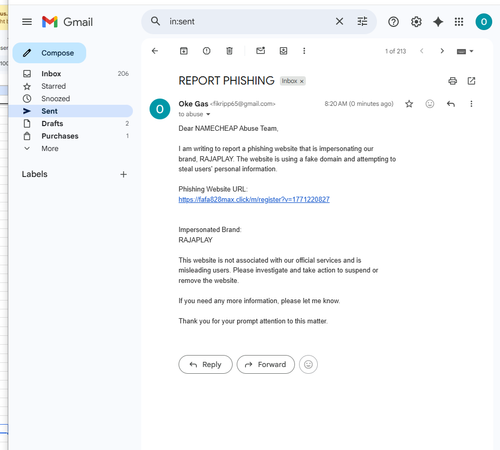Add emoji reaction in message header

430,104
